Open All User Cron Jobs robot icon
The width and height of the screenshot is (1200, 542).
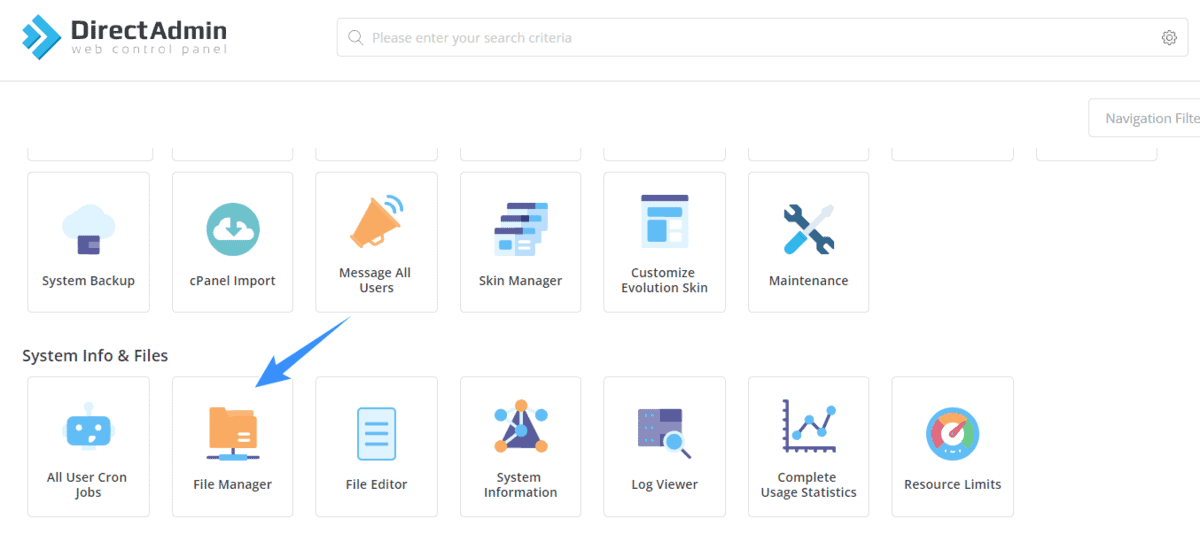(x=88, y=427)
